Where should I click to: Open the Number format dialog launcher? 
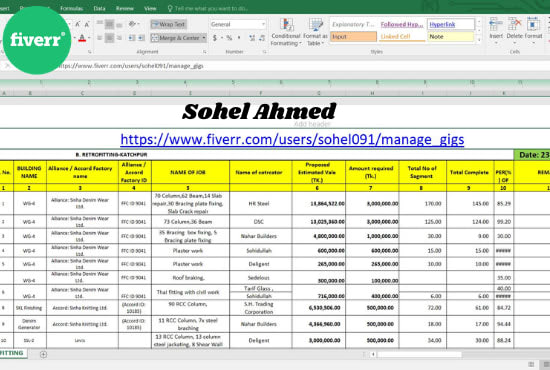(x=264, y=52)
